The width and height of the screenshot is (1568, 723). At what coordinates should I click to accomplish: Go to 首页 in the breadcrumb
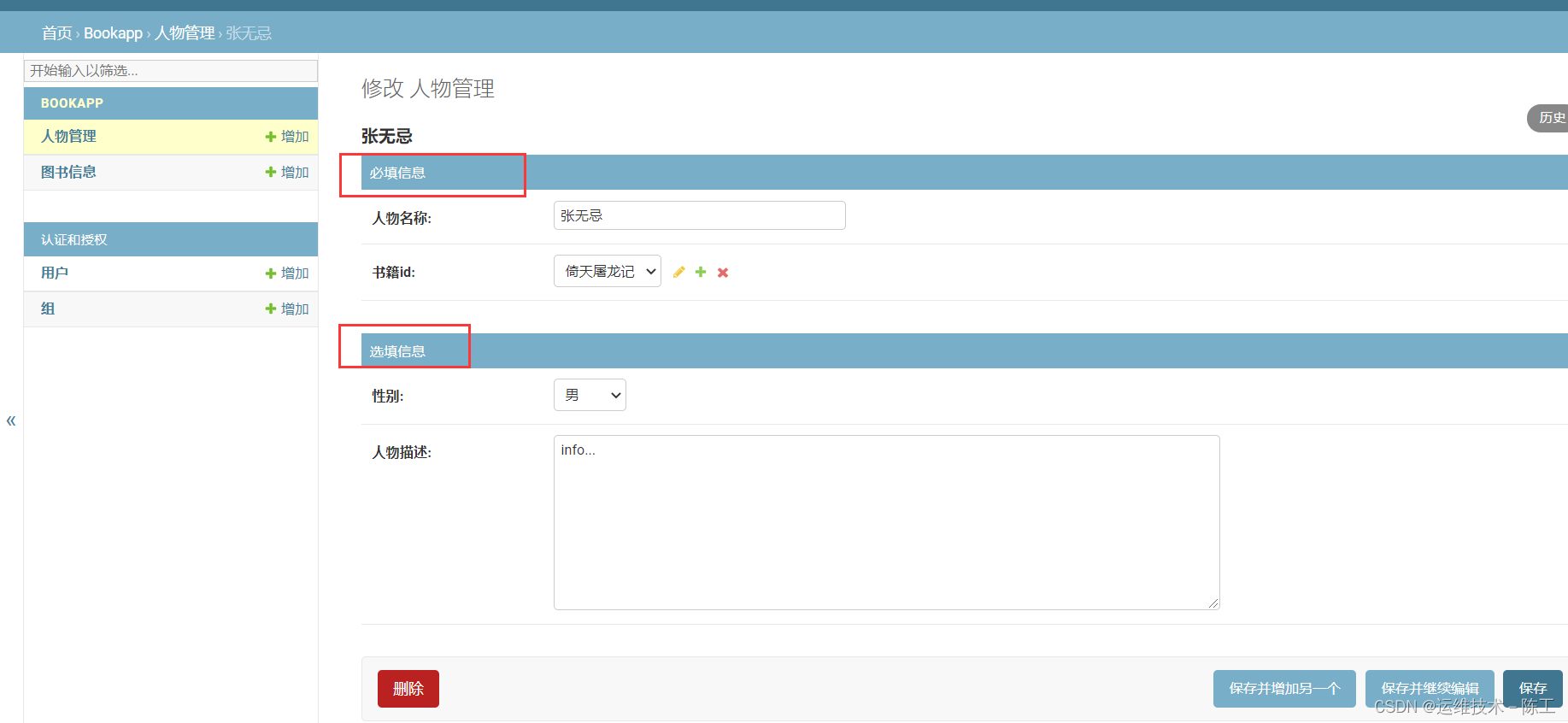tap(56, 33)
